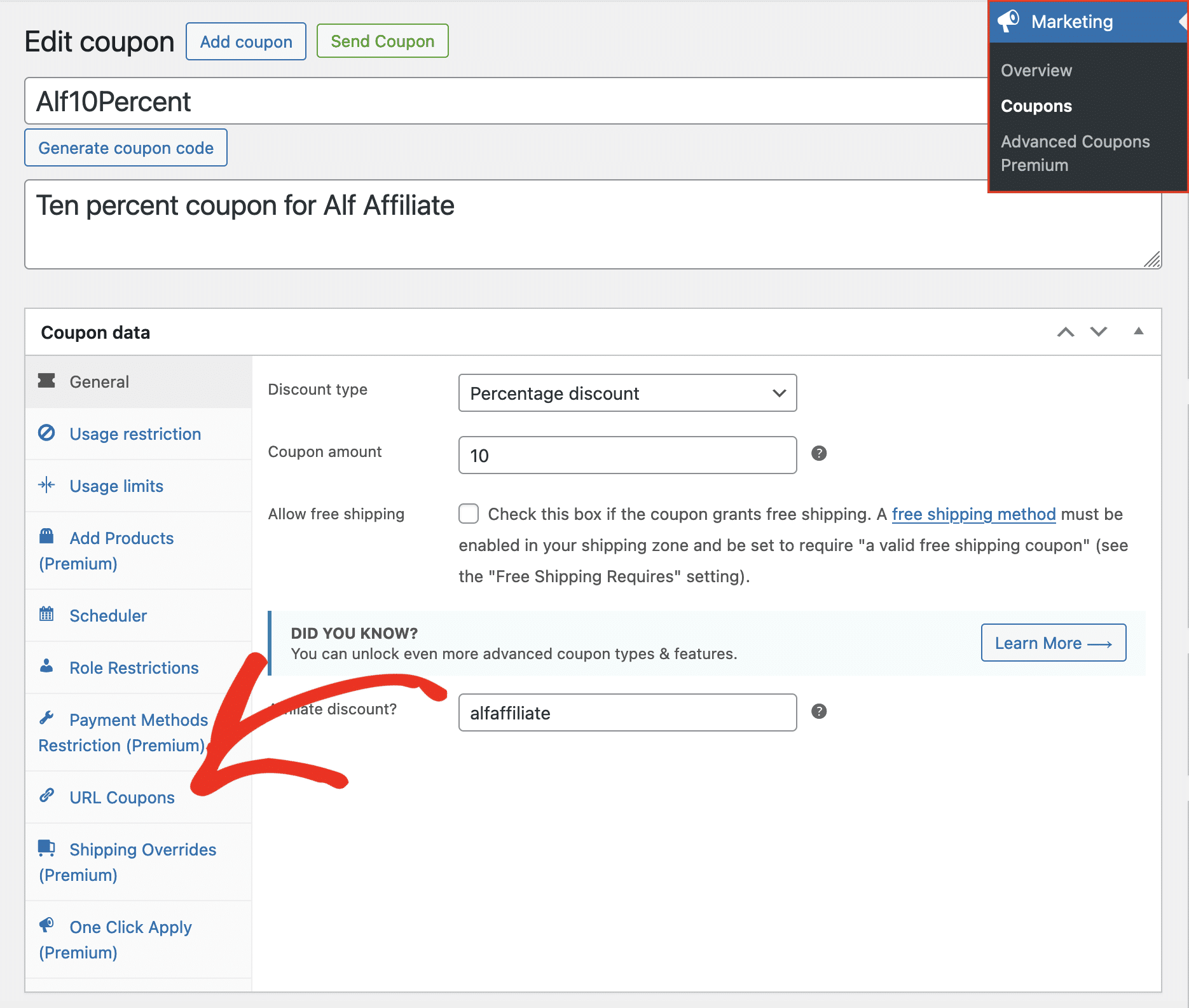Move Coupon data panel down
Screen dimensions: 1189x1008
coord(1099,332)
